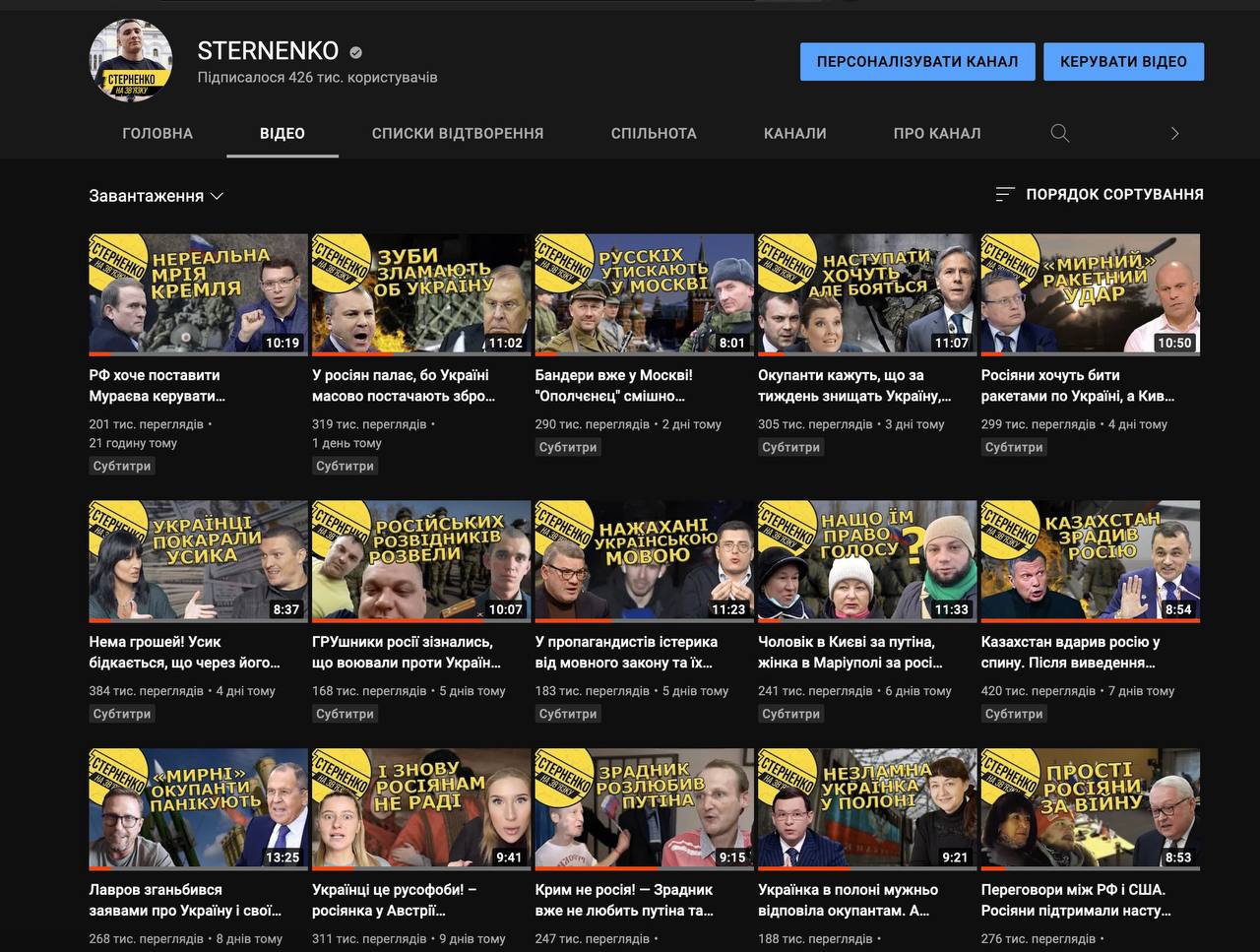This screenshot has height=952, width=1260.
Task: Click Субтитри badge under "Чоловік в Києві" video
Action: click(790, 714)
